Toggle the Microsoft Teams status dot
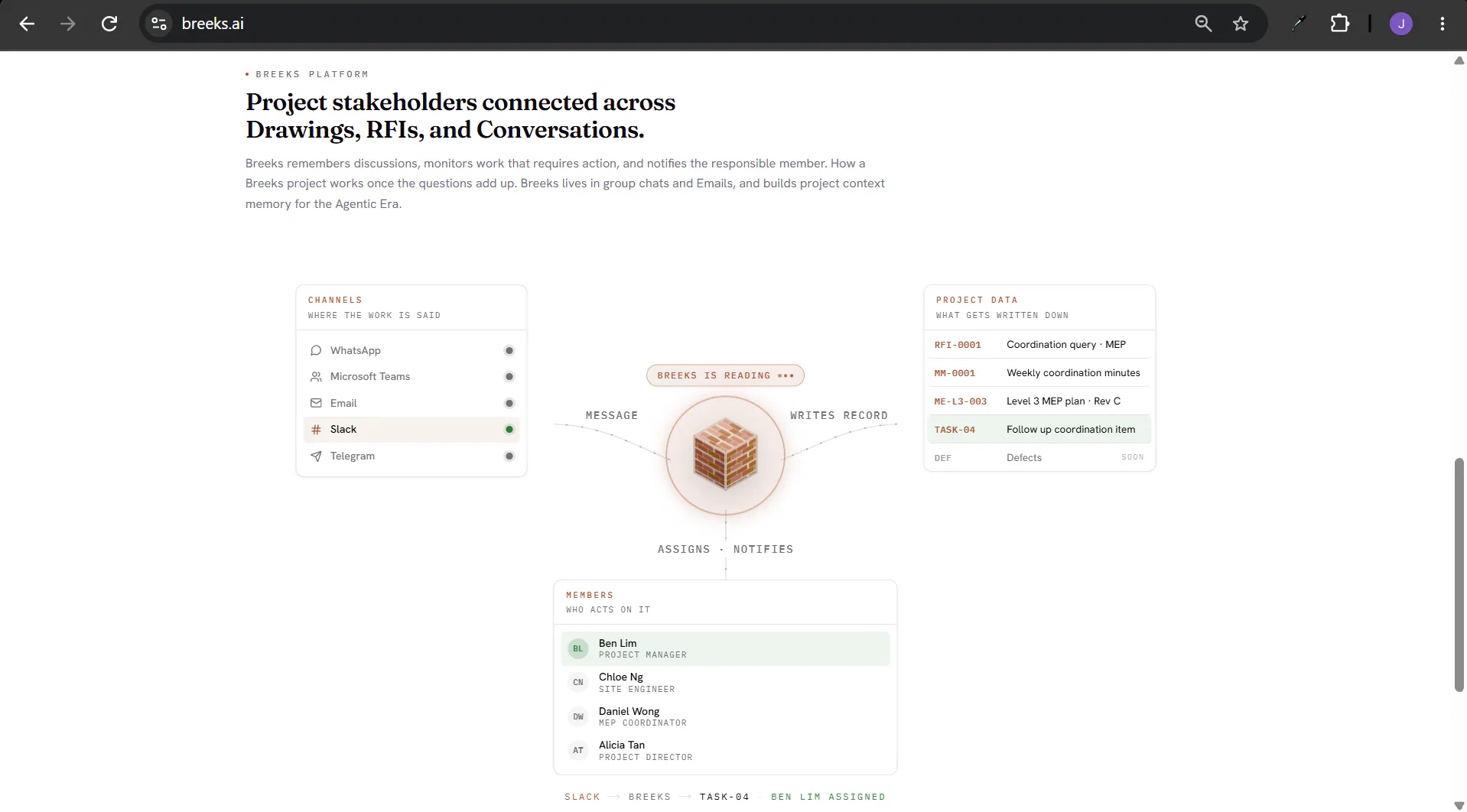1467x812 pixels. tap(509, 377)
